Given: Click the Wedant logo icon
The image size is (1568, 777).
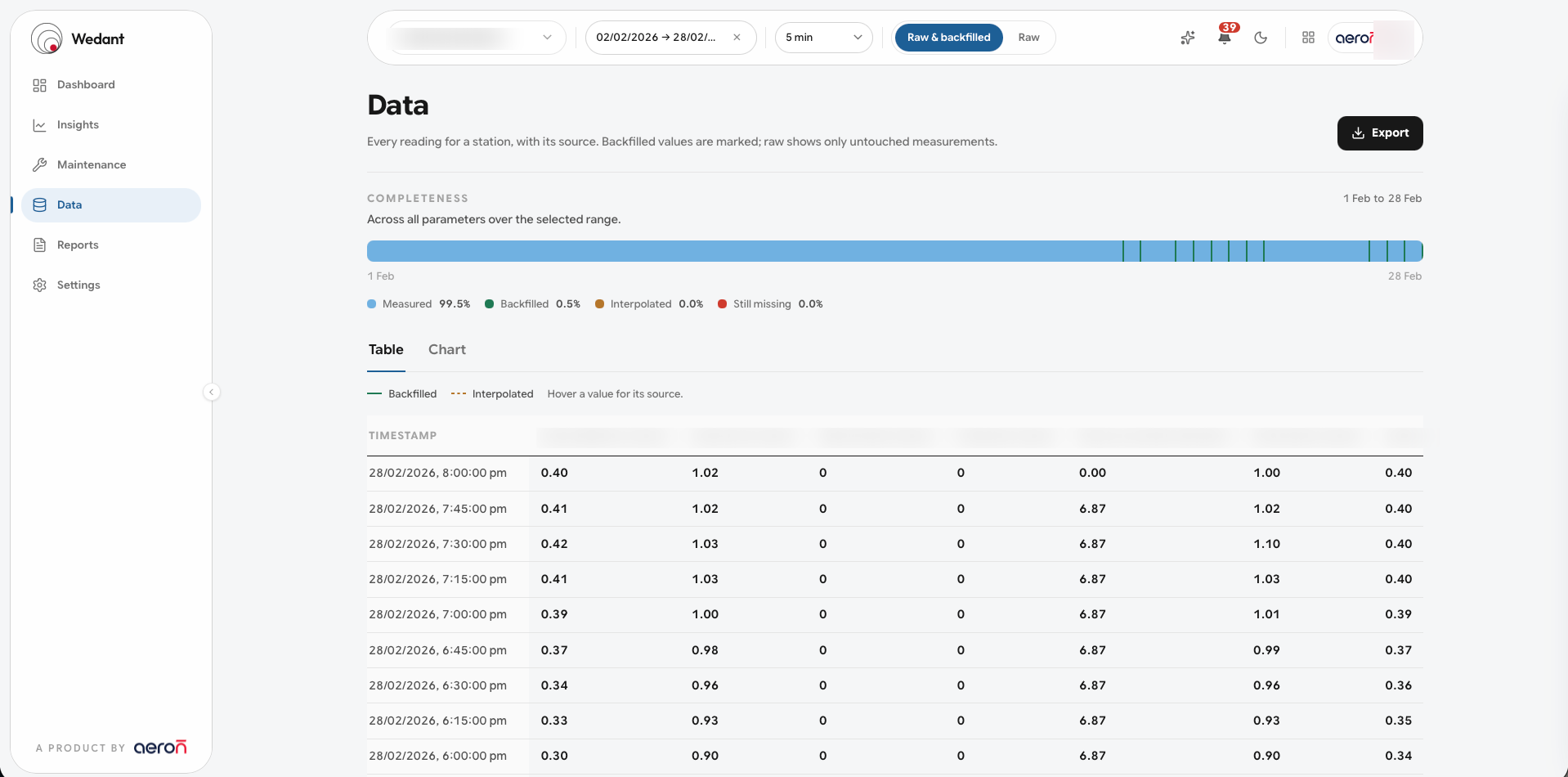Looking at the screenshot, I should point(47,38).
